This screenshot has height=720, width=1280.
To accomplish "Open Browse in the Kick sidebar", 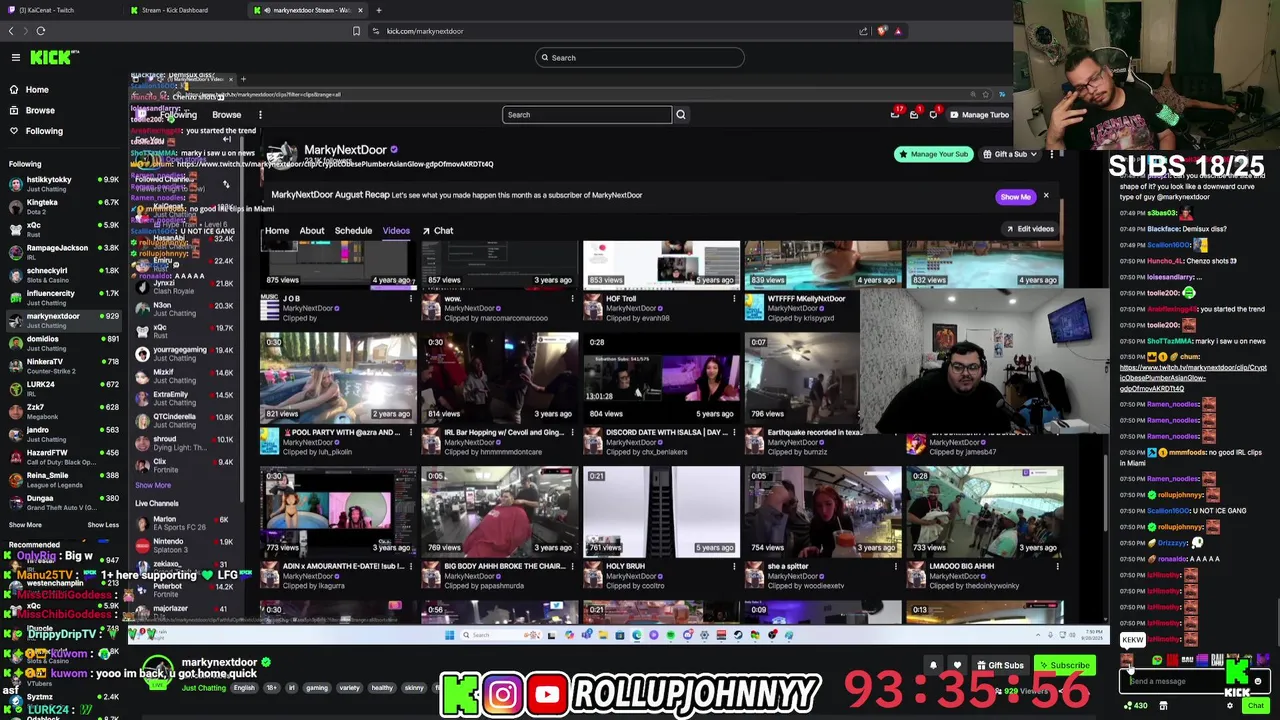I will [40, 111].
